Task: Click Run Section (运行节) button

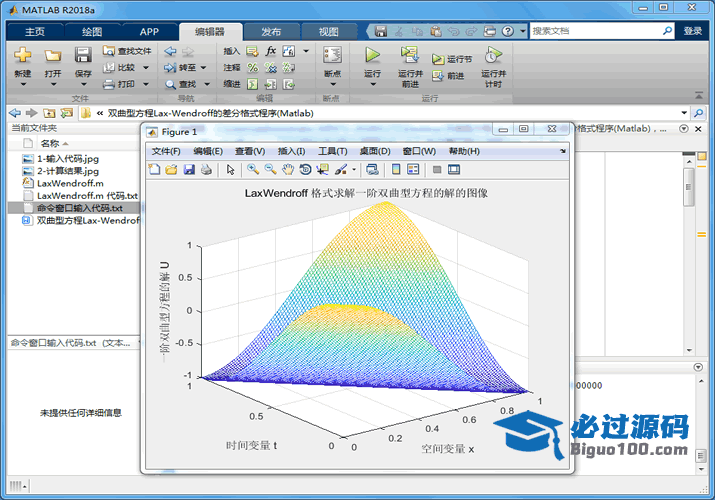Action: point(452,59)
